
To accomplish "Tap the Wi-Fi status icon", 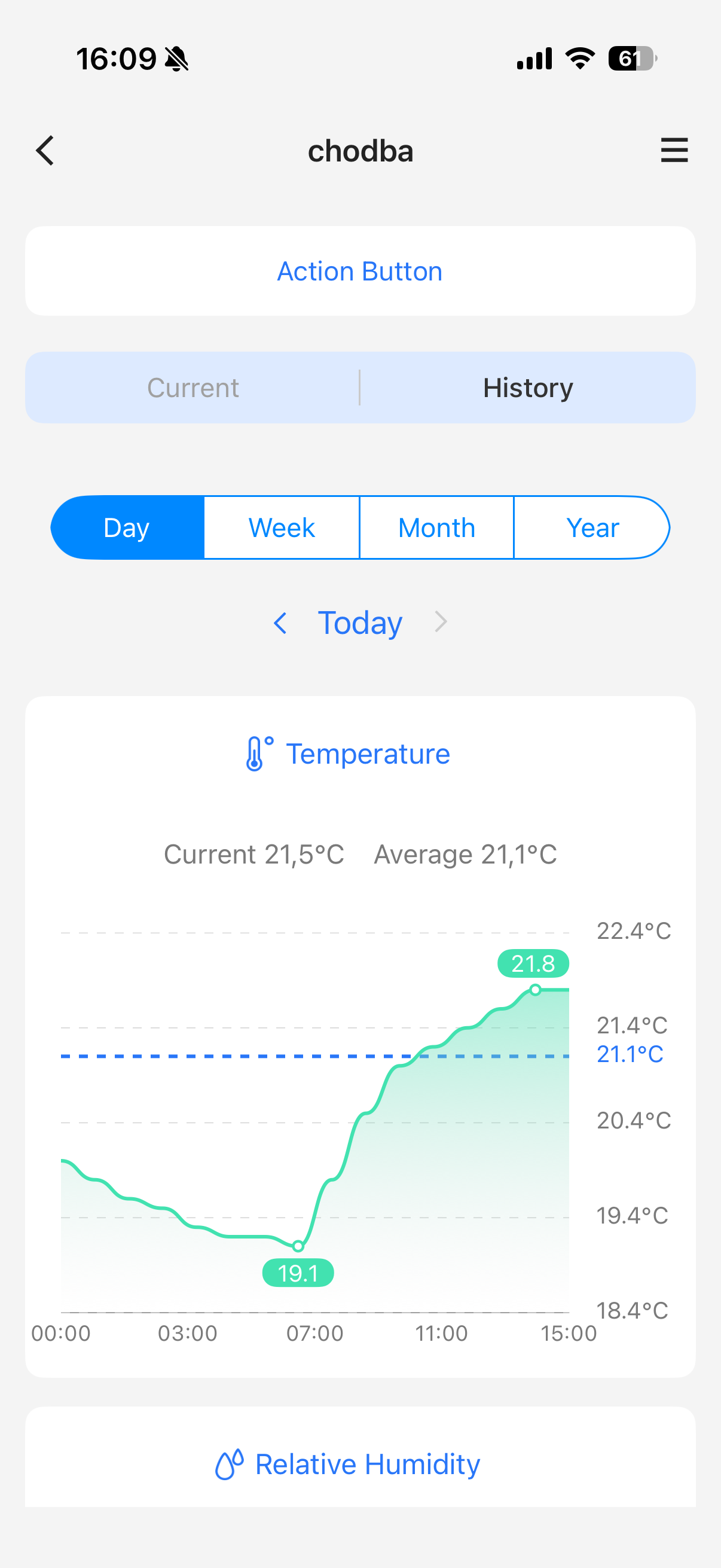I will pyautogui.click(x=580, y=59).
